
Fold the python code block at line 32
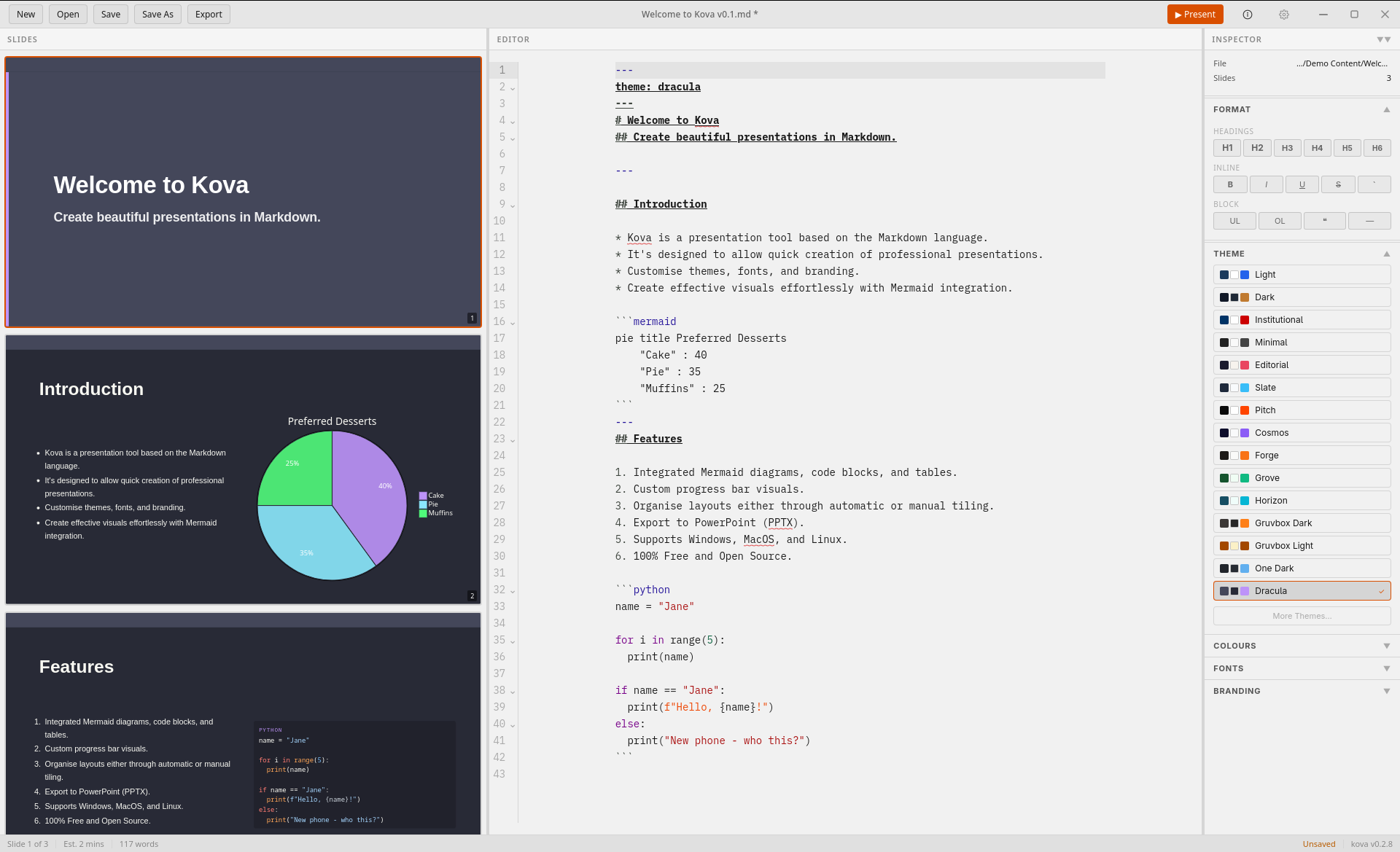click(513, 591)
